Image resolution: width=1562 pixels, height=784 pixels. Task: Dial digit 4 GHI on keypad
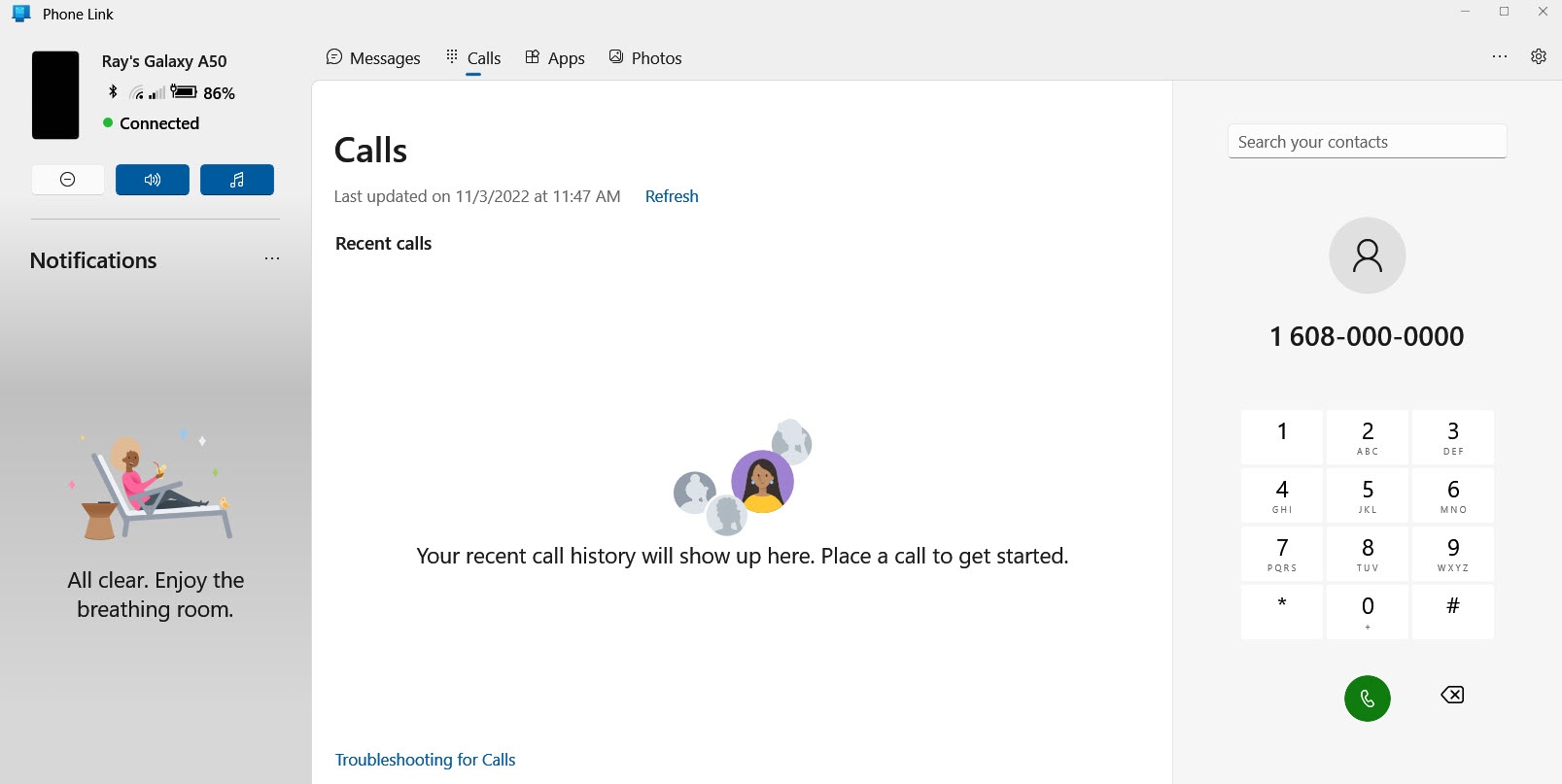tap(1282, 495)
